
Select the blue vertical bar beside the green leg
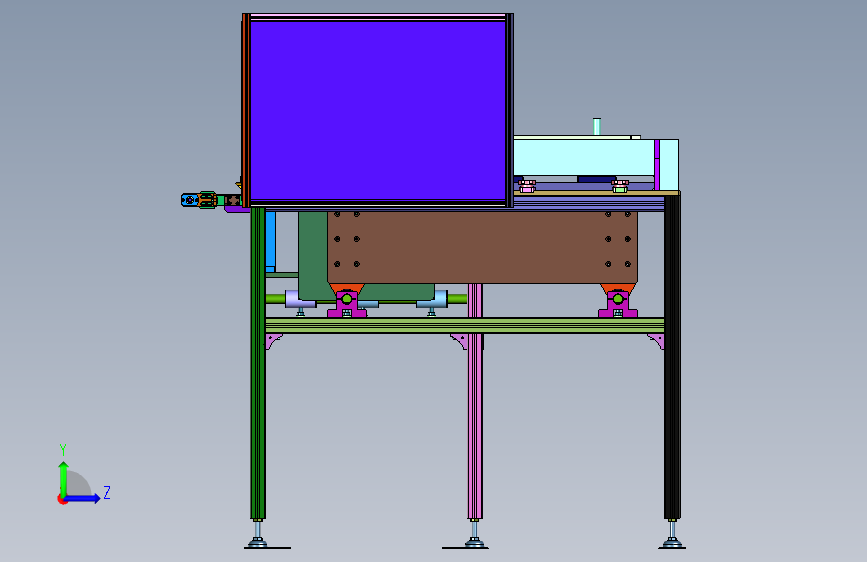click(x=270, y=242)
